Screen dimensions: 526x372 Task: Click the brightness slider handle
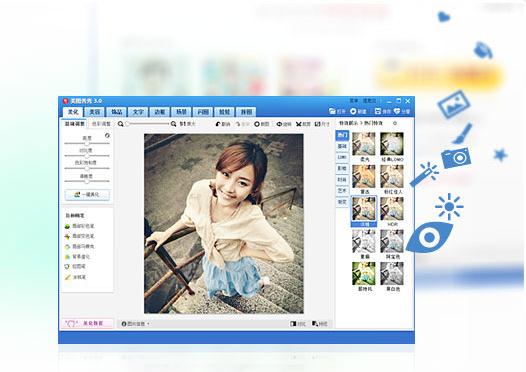point(87,143)
